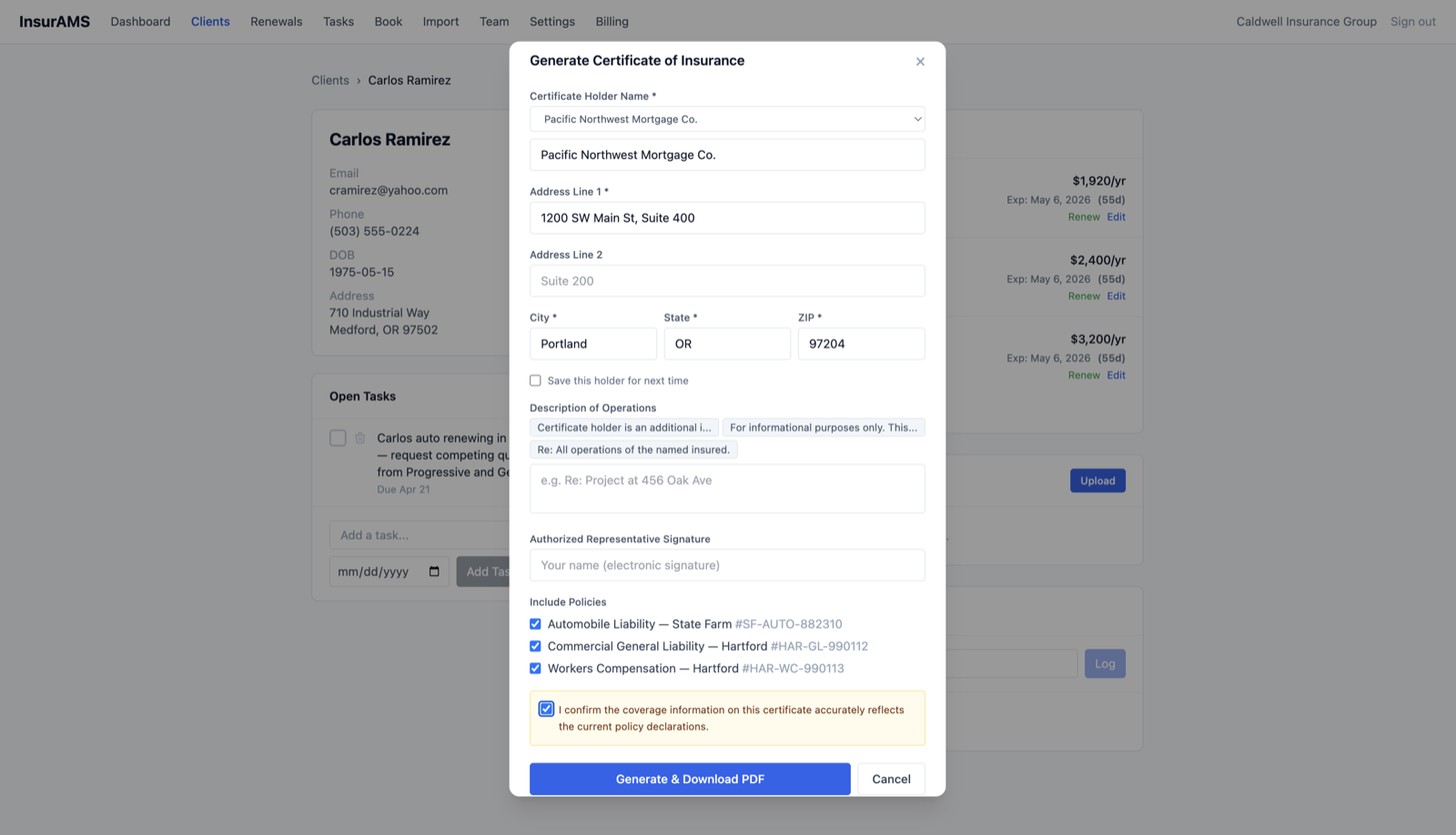Enable 'Save this holder for next time'

535,380
